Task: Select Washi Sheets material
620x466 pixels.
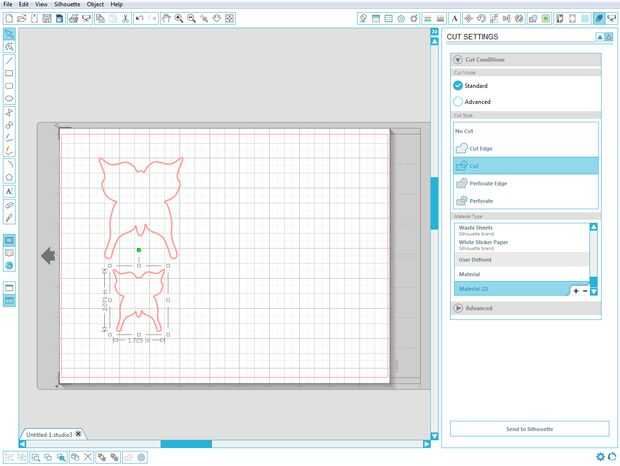Action: coord(522,230)
